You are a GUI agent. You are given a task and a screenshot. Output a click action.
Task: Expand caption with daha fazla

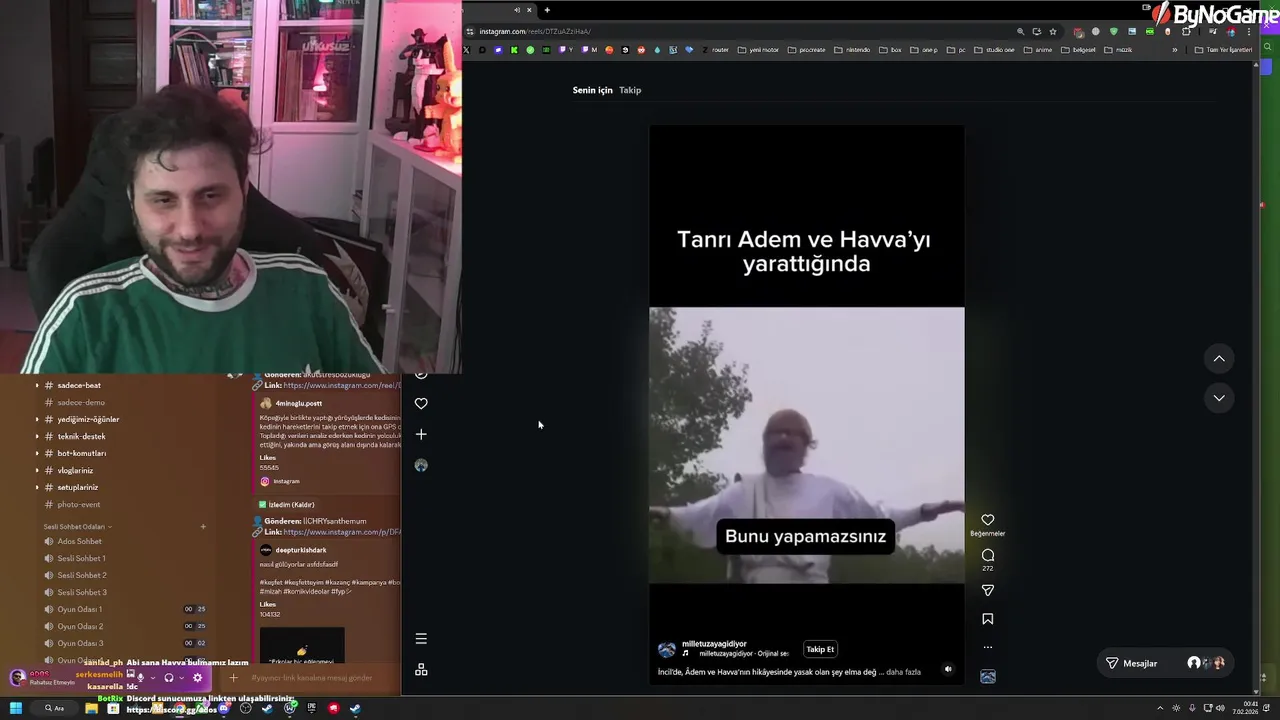(903, 672)
